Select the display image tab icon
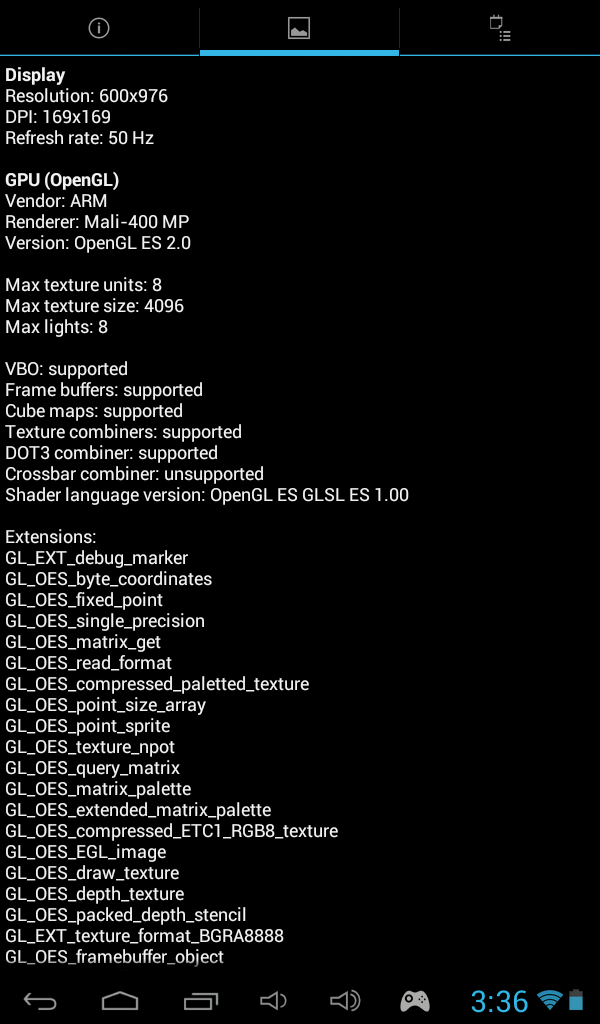600x1024 pixels. (x=299, y=28)
